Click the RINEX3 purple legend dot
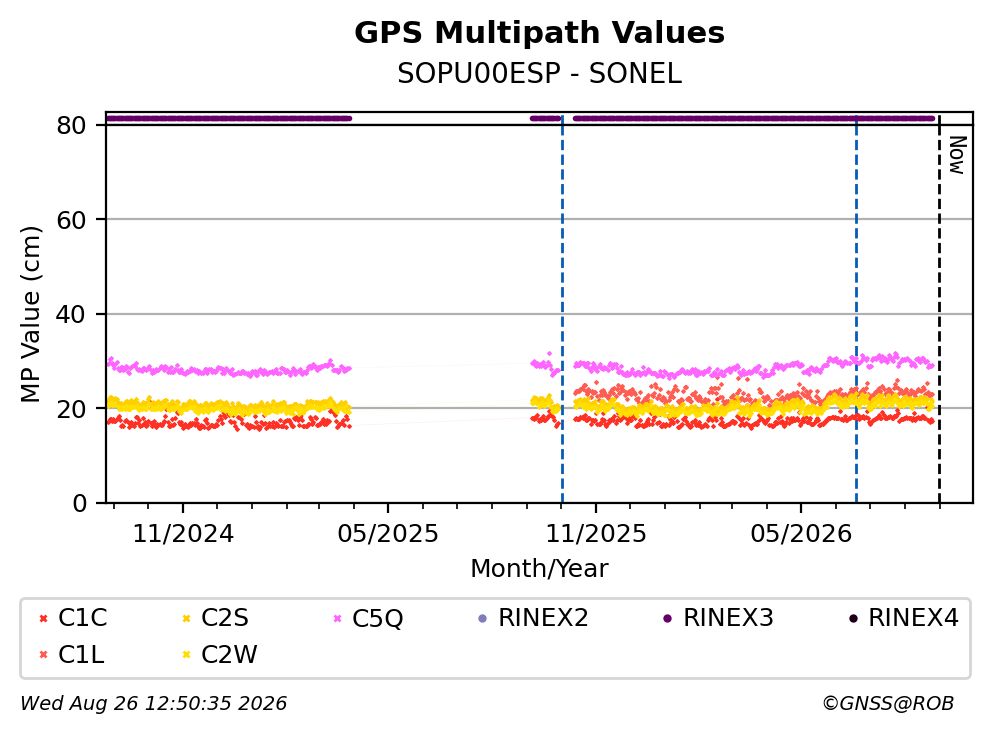Viewport: 993px width, 734px height. click(667, 619)
